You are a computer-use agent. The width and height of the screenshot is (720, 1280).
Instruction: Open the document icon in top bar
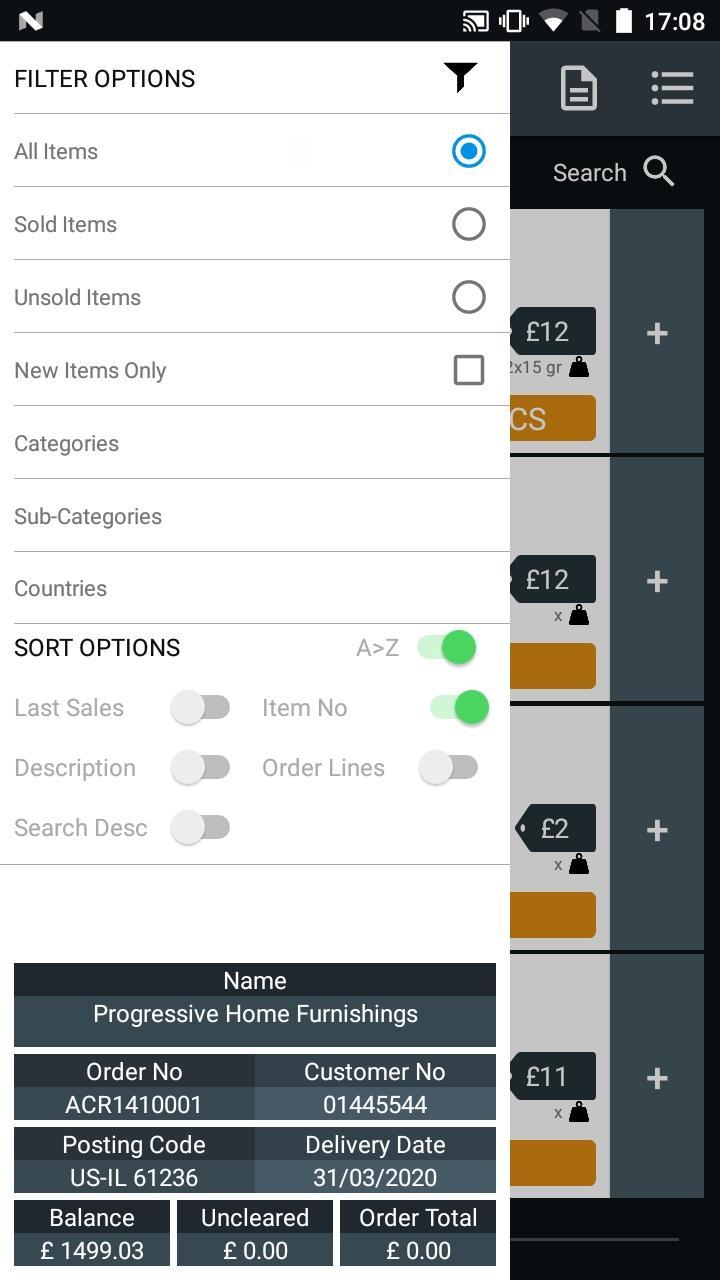(579, 88)
